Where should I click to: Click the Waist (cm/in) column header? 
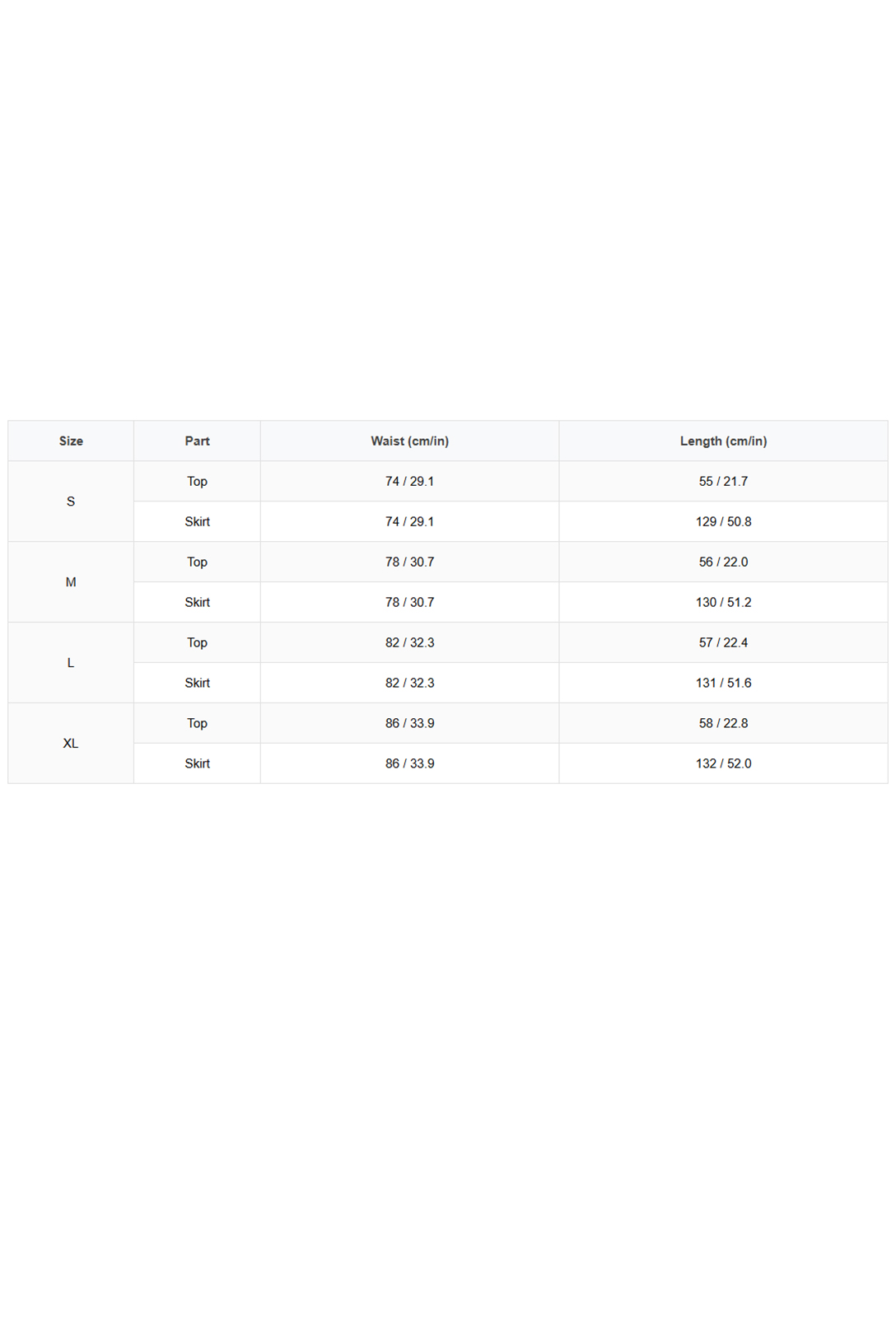(x=409, y=441)
